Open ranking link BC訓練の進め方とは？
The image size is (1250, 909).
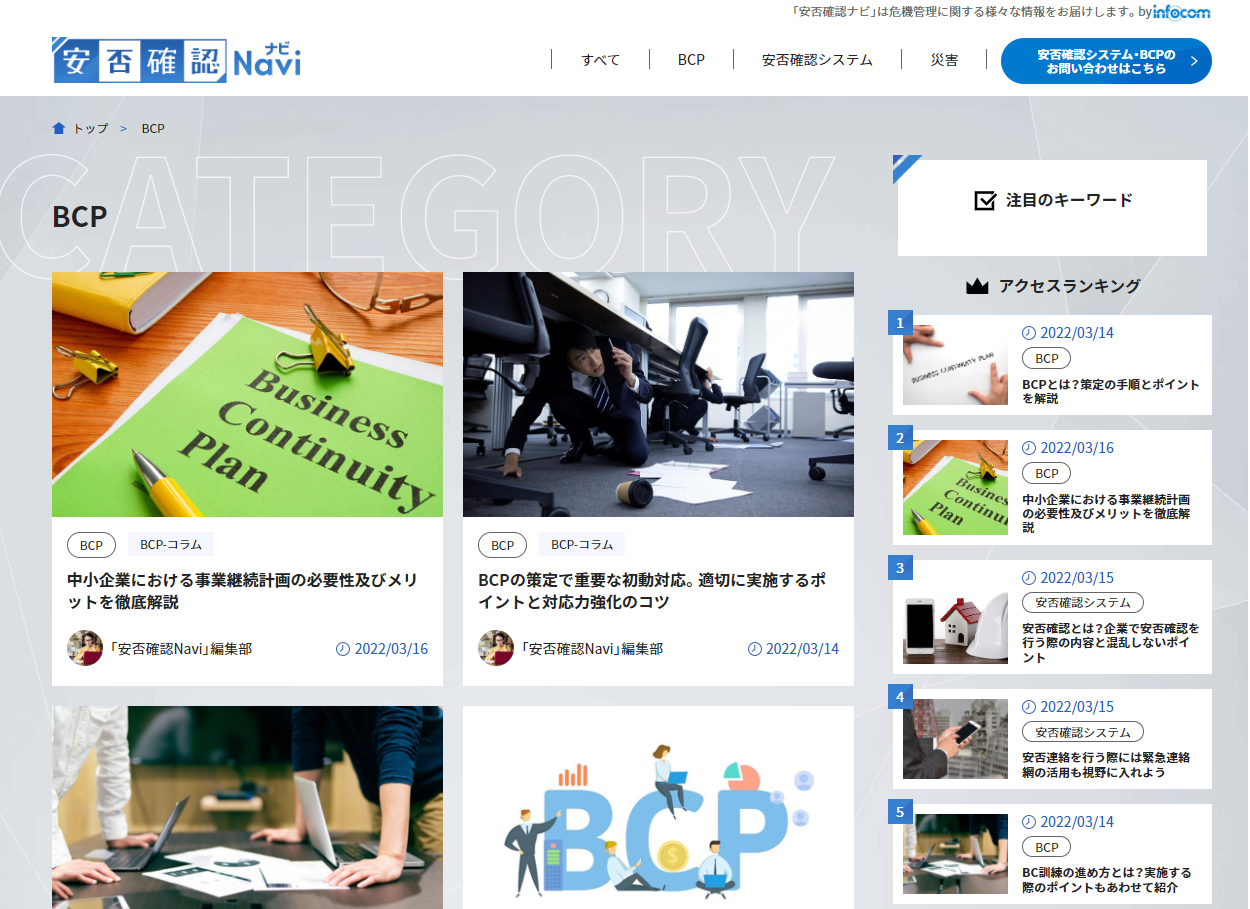[1107, 880]
